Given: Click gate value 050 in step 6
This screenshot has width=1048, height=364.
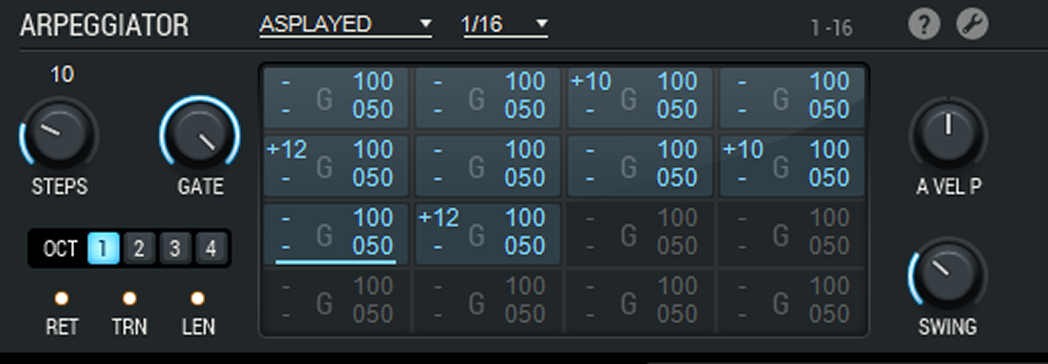Looking at the screenshot, I should [x=525, y=178].
